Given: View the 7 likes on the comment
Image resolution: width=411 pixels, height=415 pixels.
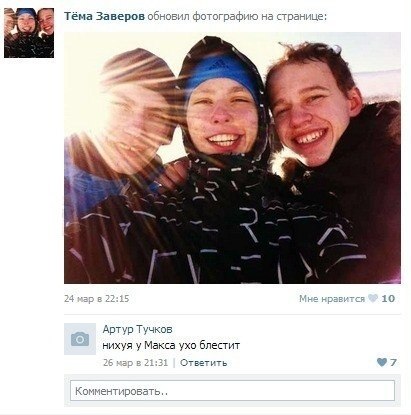Looking at the screenshot, I should [393, 362].
